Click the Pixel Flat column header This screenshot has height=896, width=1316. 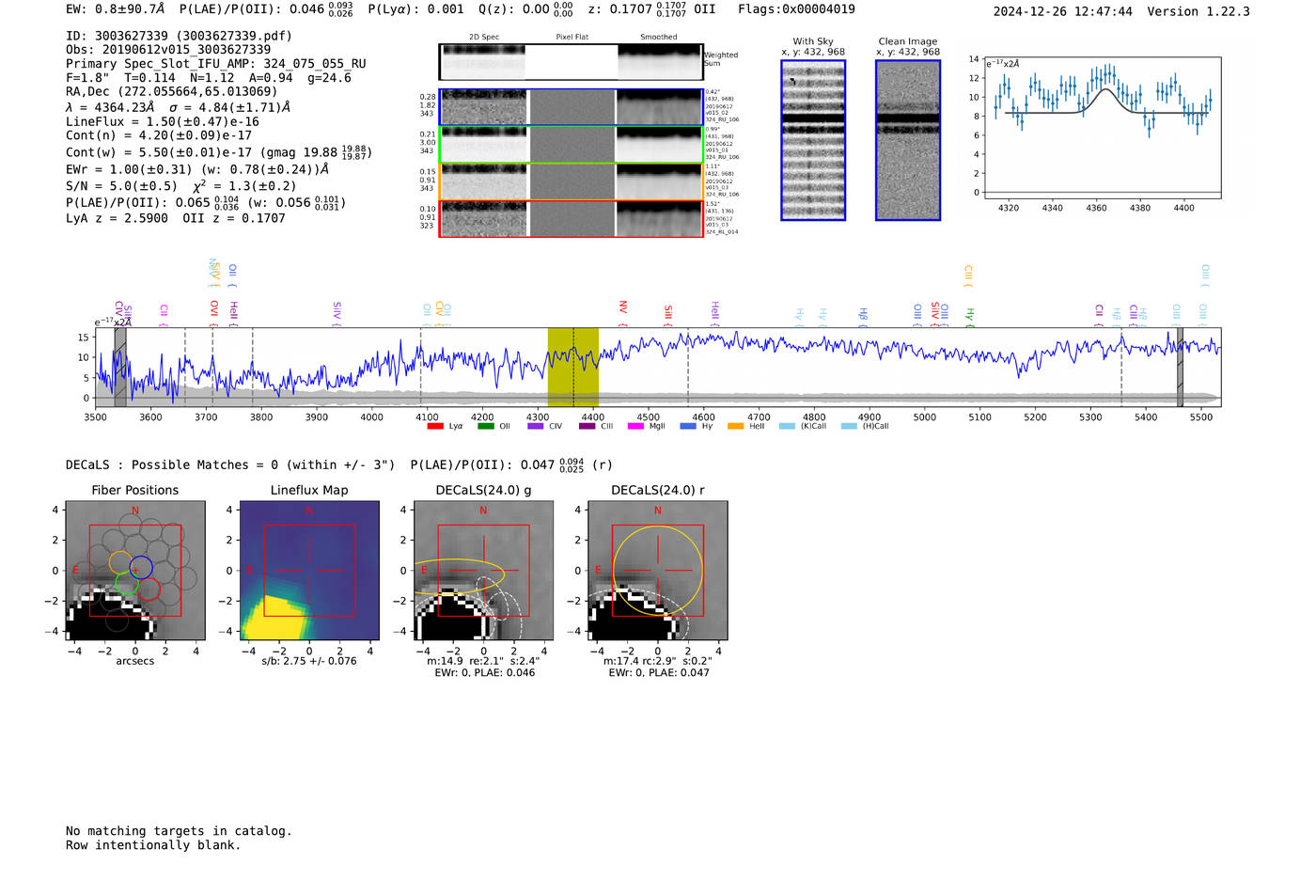[x=572, y=38]
